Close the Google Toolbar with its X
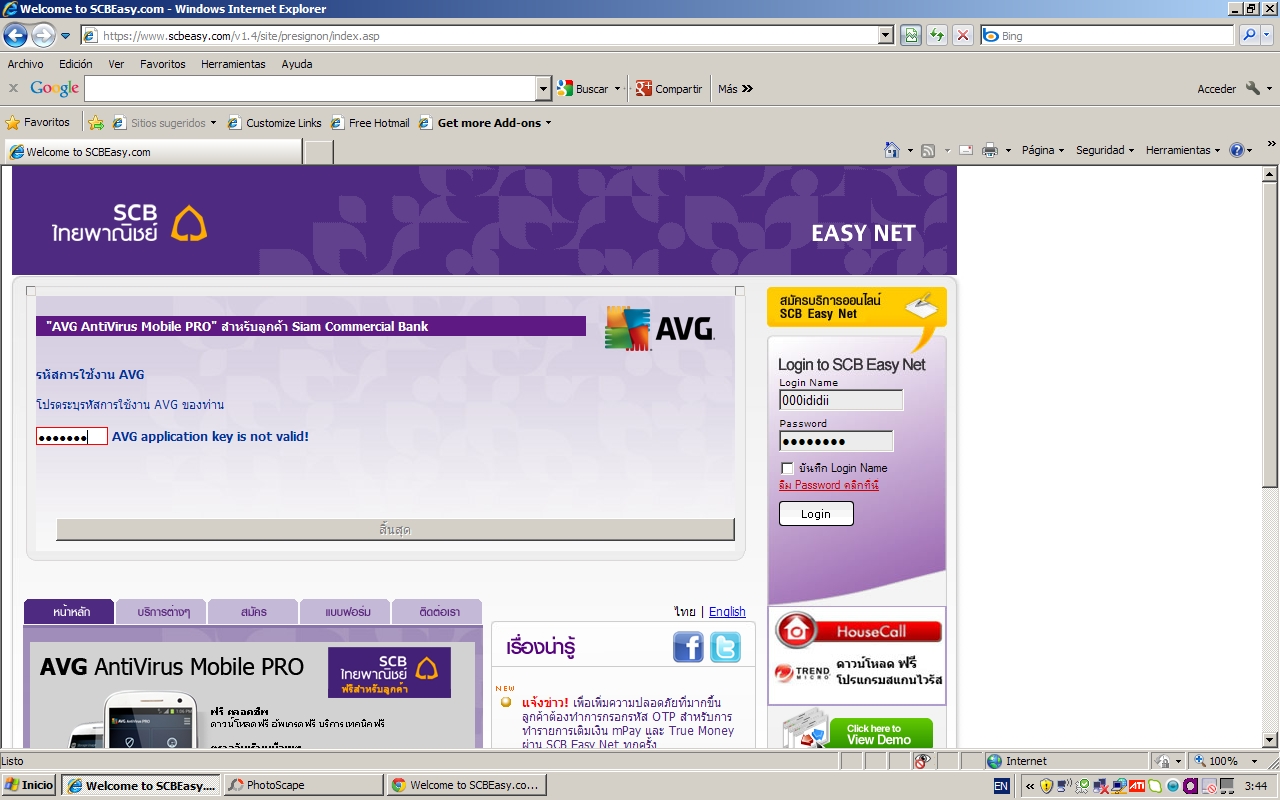This screenshot has width=1280, height=800. tap(13, 88)
